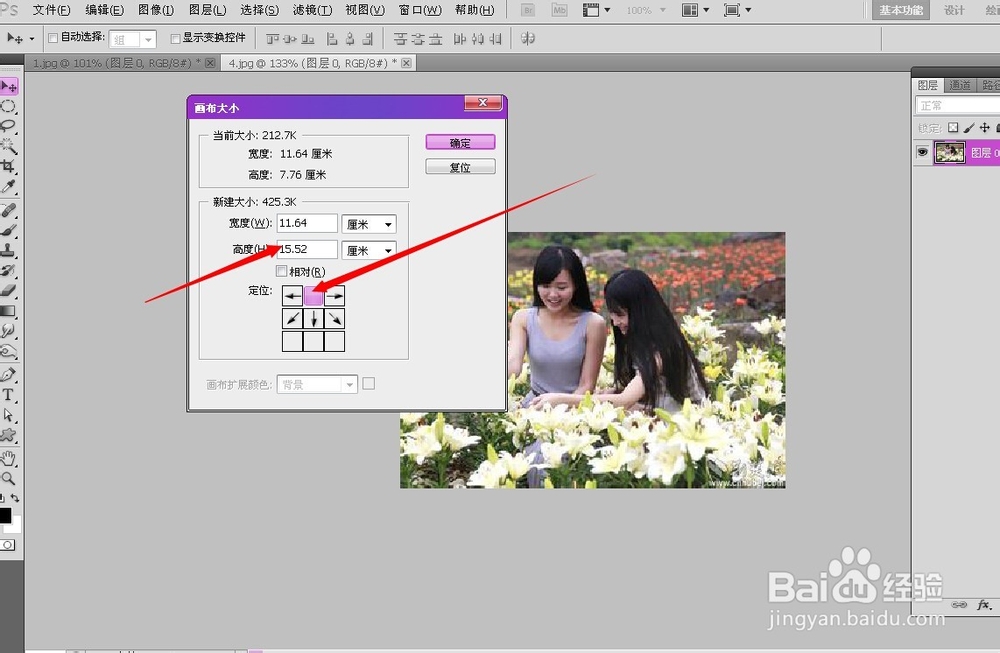Viewport: 1000px width, 653px height.
Task: Open the 滤镜(T) menu
Action: tap(312, 10)
